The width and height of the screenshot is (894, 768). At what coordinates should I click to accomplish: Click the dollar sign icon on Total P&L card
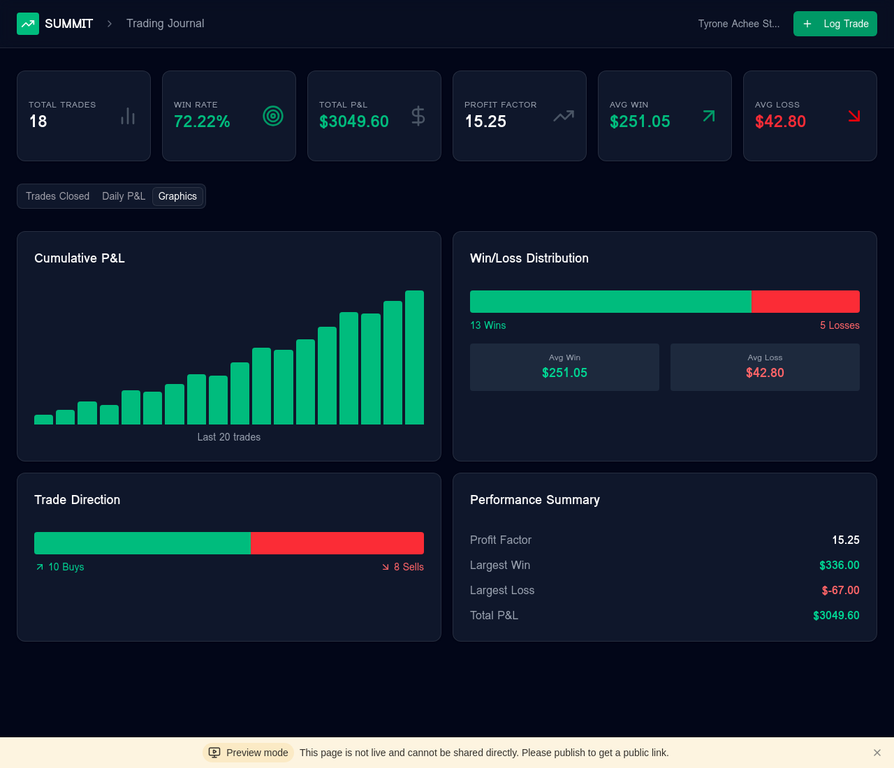(418, 116)
